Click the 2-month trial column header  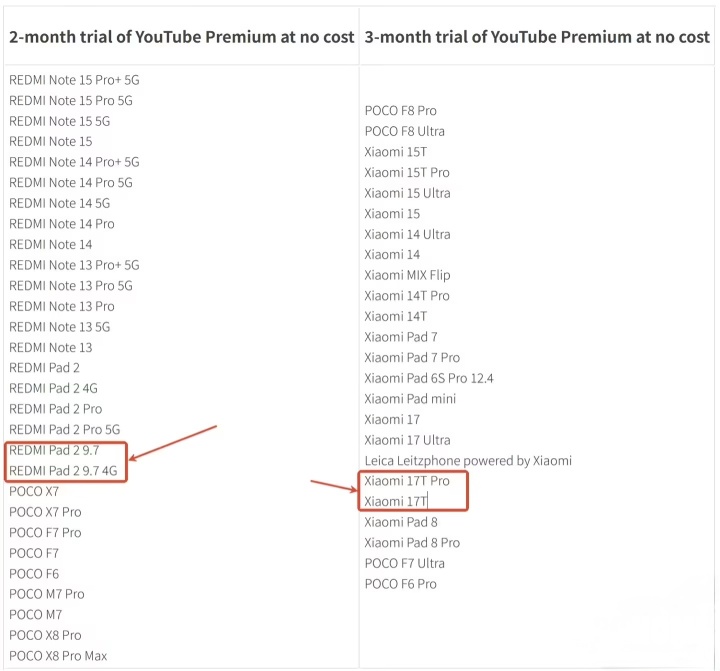point(181,37)
